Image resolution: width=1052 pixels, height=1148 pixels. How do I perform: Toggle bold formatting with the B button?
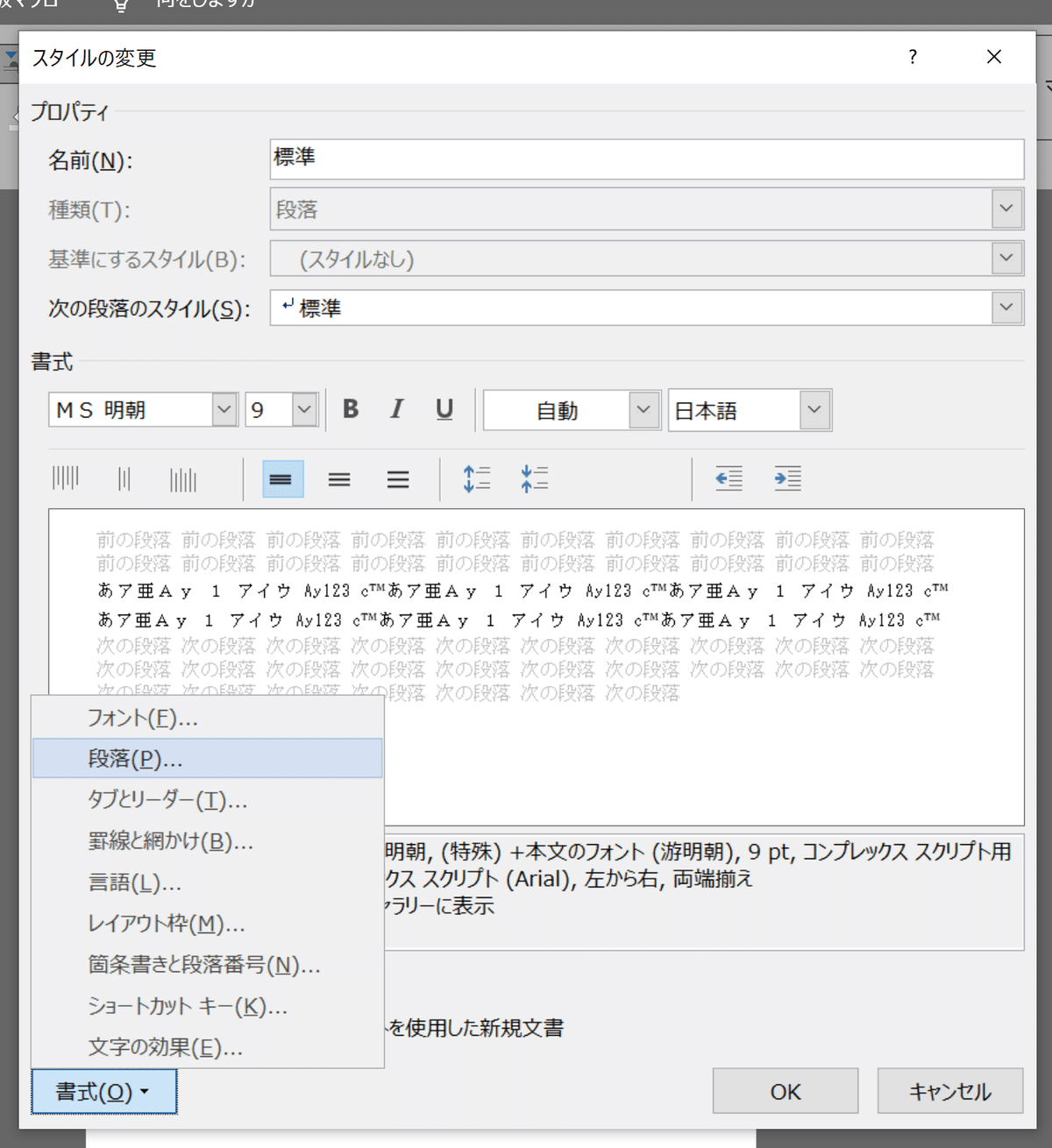point(350,409)
